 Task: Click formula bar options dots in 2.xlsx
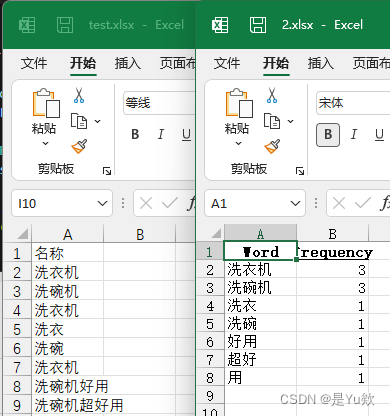[x=316, y=203]
